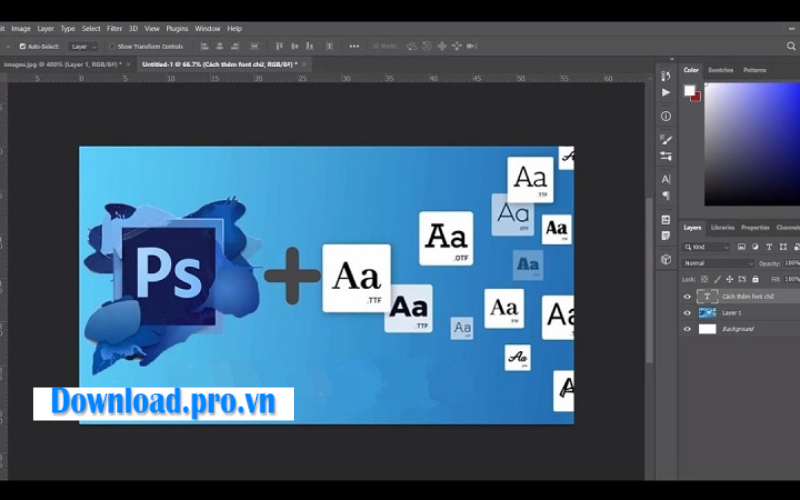Toggle lock image pixels brush icon
Screen dimensions: 800x500
[x=717, y=279]
